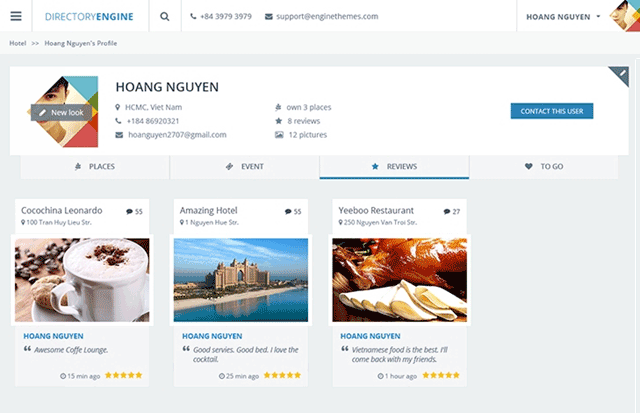
Task: Click Hoang Nguyen author under Cocochina review
Action: coord(53,336)
